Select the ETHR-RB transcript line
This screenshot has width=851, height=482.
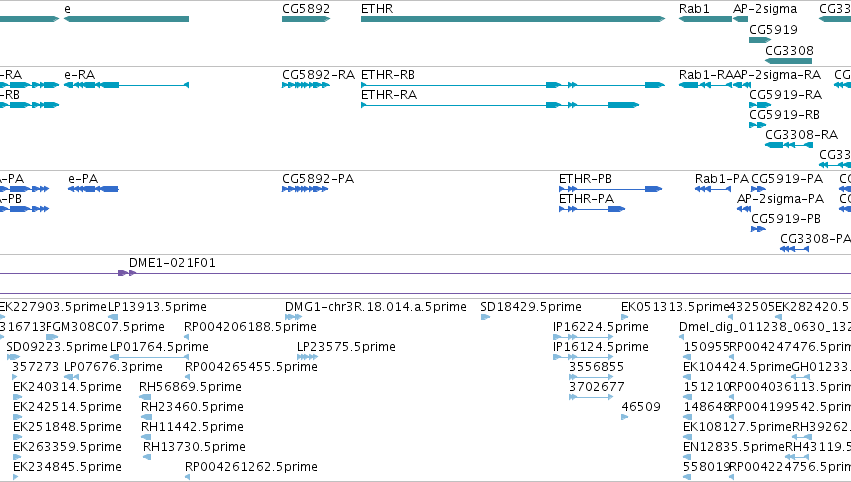(x=513, y=85)
